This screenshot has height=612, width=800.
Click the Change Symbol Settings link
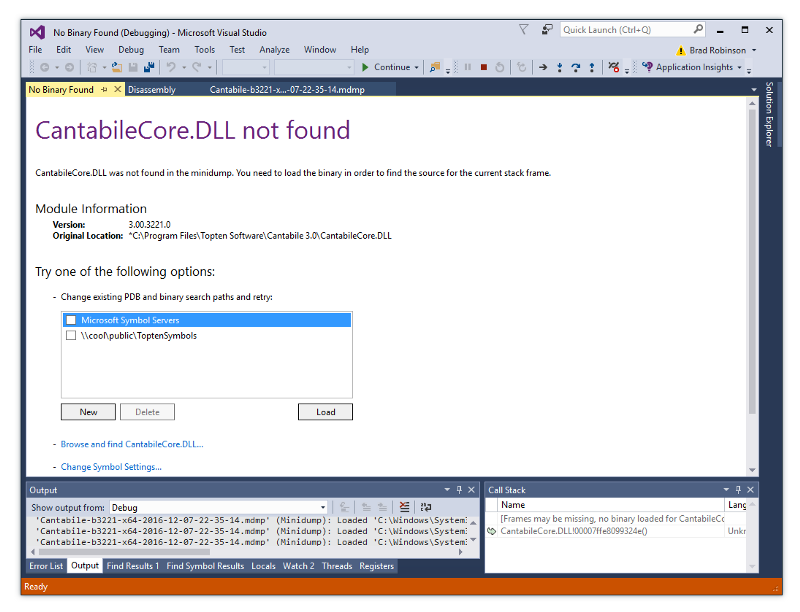[111, 467]
